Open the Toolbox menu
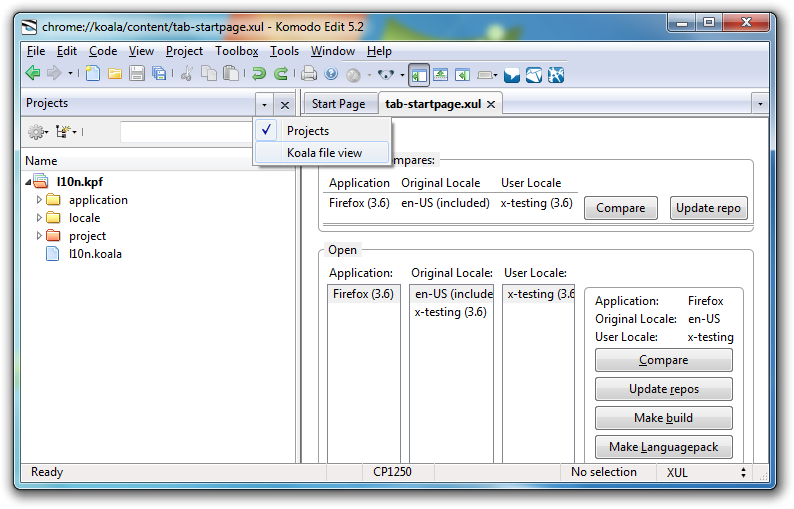This screenshot has width=794, height=509. (237, 51)
